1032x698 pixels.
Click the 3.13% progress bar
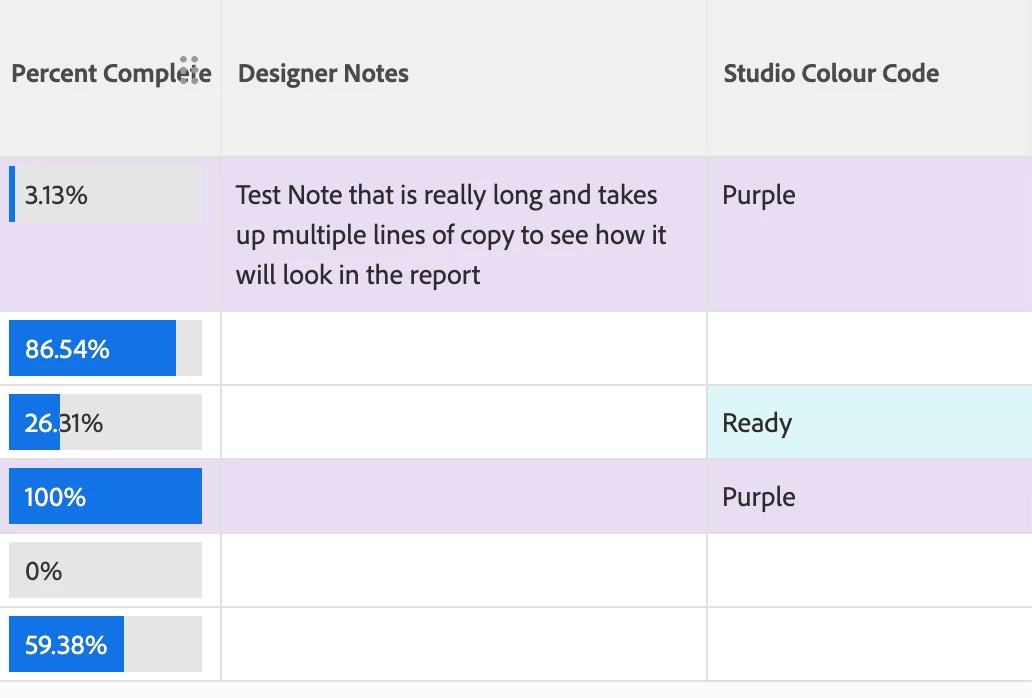(x=105, y=195)
